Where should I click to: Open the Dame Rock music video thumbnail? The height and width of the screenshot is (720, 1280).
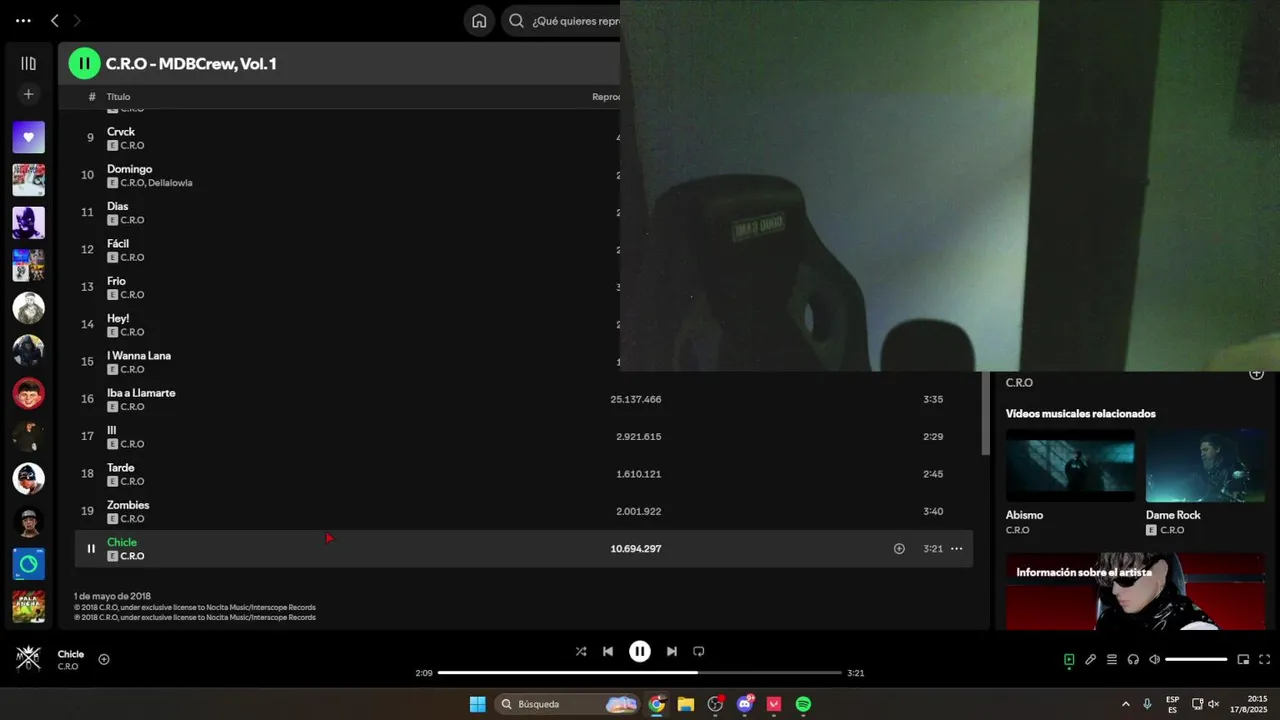(x=1206, y=465)
